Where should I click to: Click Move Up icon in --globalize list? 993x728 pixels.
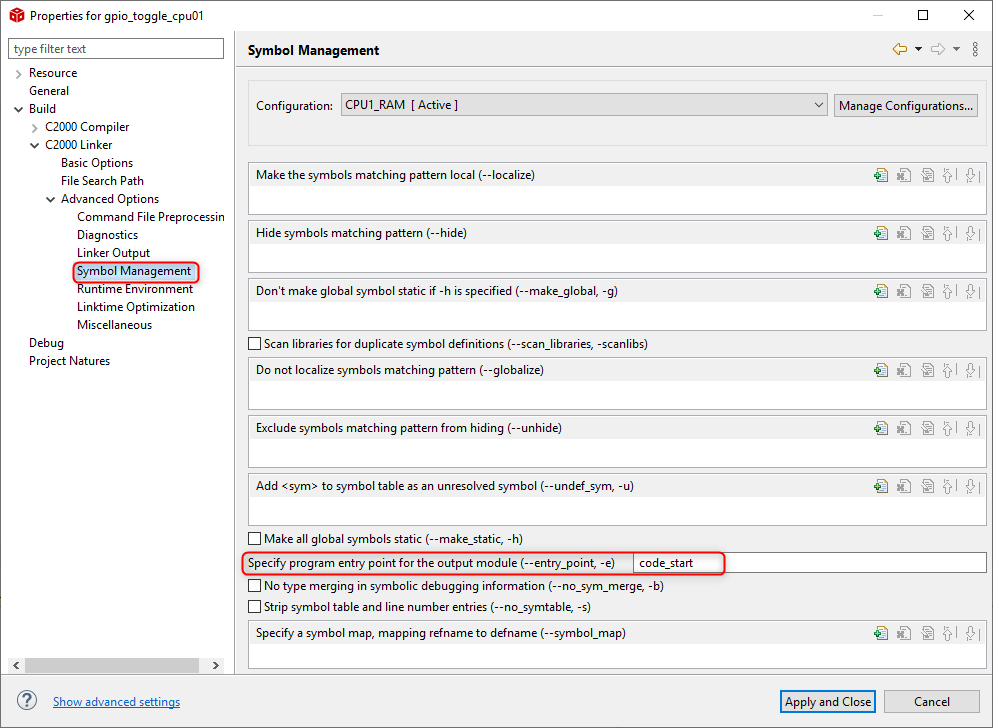949,370
